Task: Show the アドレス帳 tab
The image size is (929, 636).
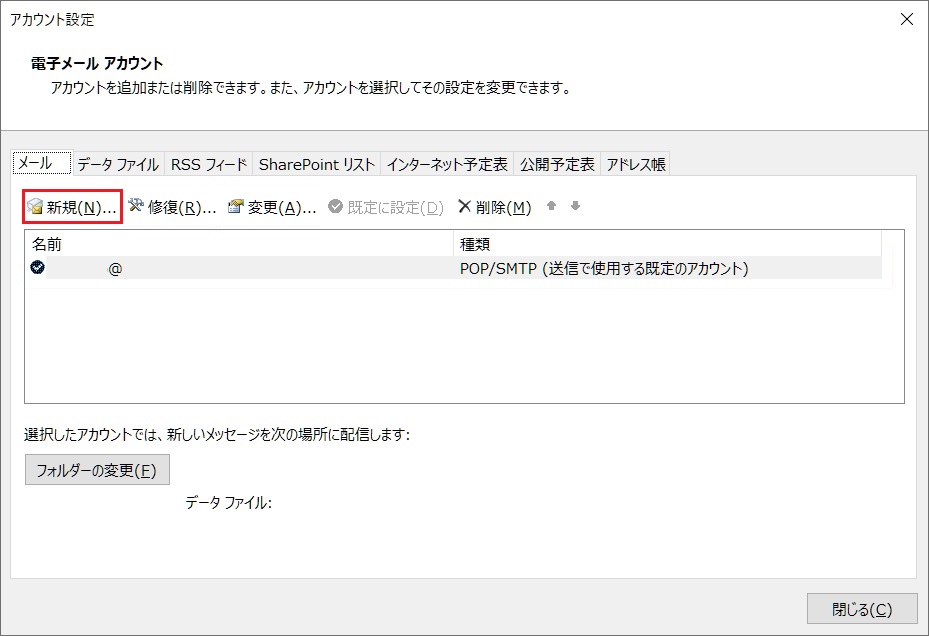Action: (x=636, y=164)
